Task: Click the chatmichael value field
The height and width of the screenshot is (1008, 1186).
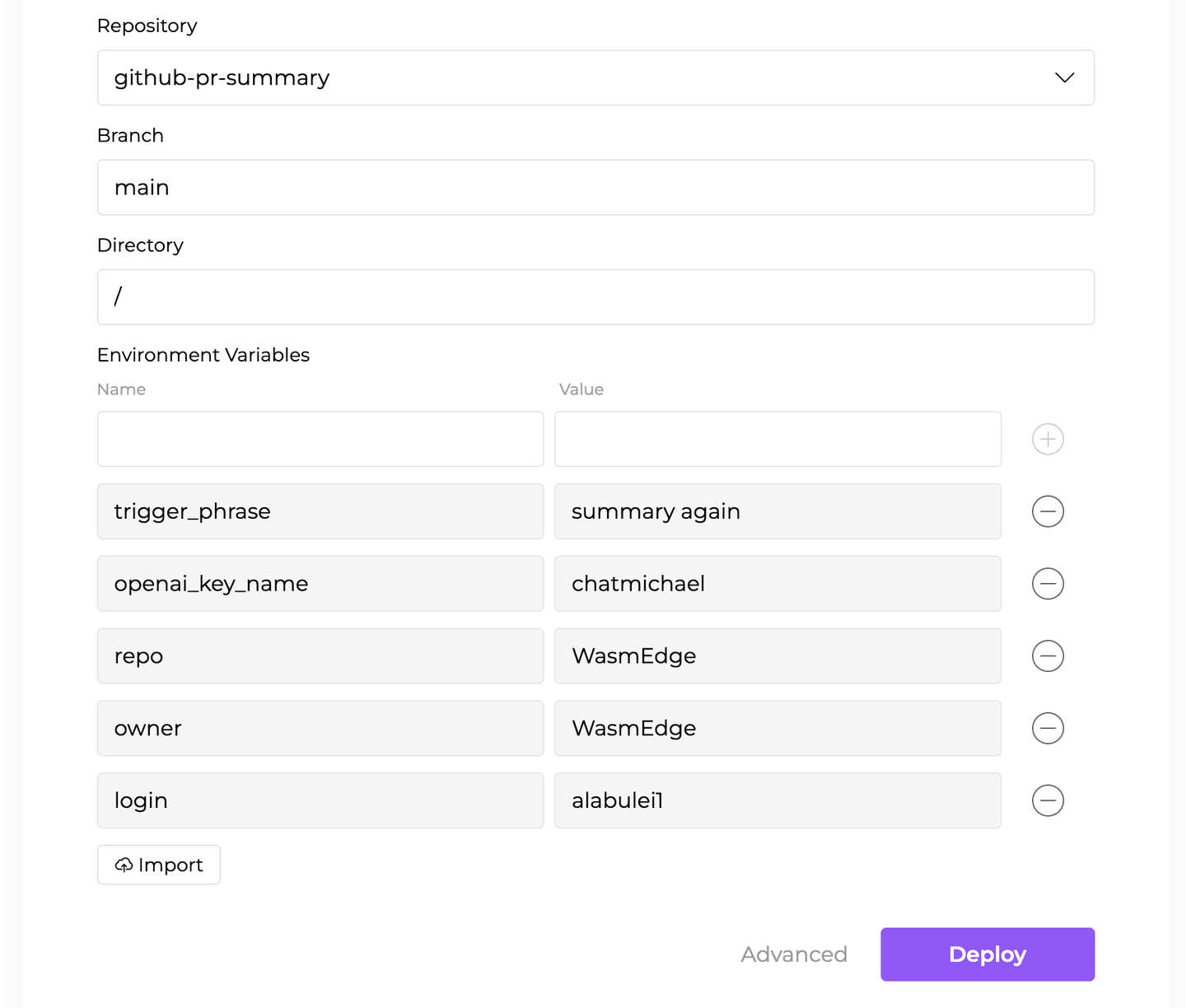Action: [777, 584]
